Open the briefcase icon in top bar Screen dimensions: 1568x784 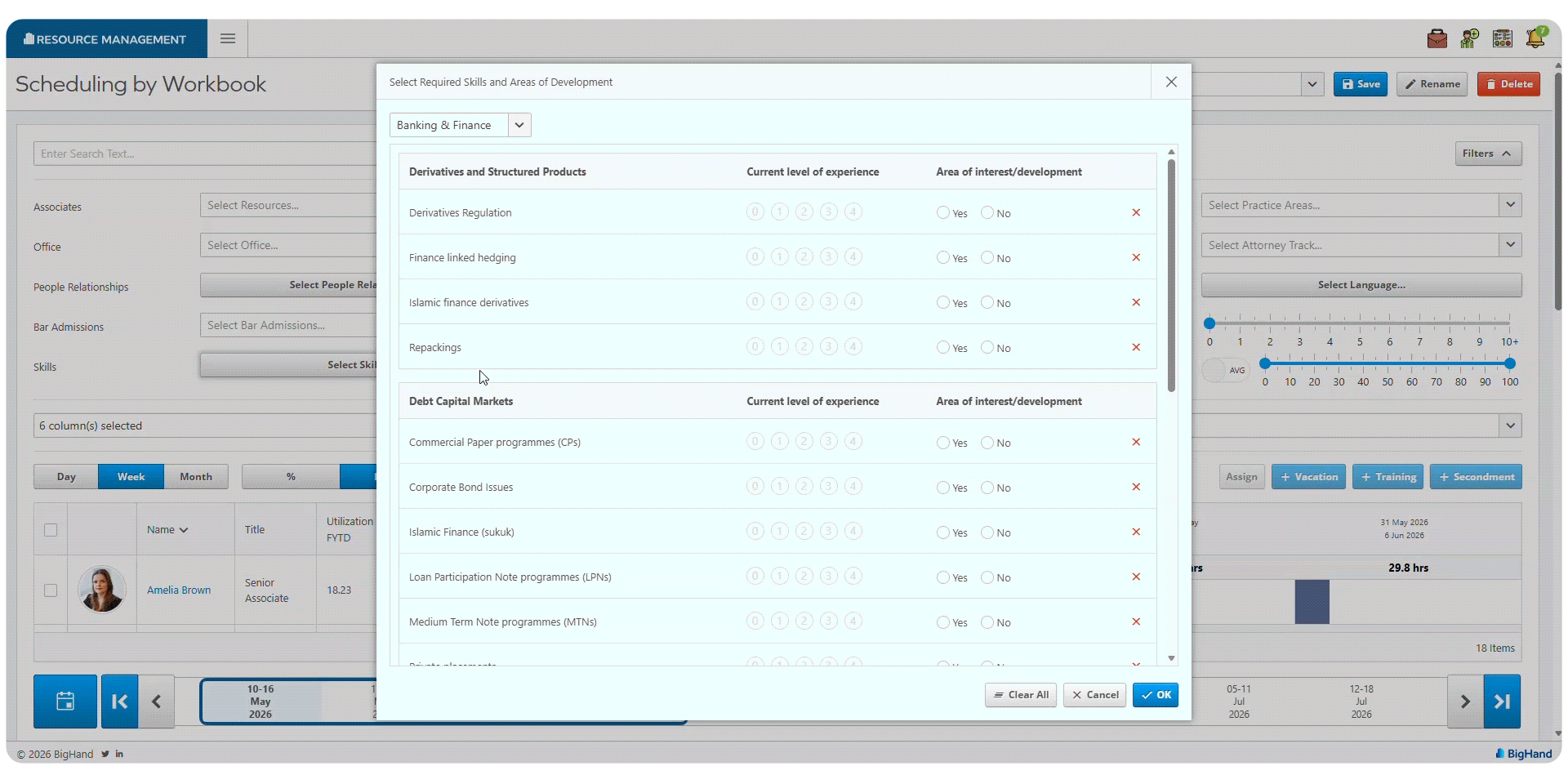coord(1437,38)
